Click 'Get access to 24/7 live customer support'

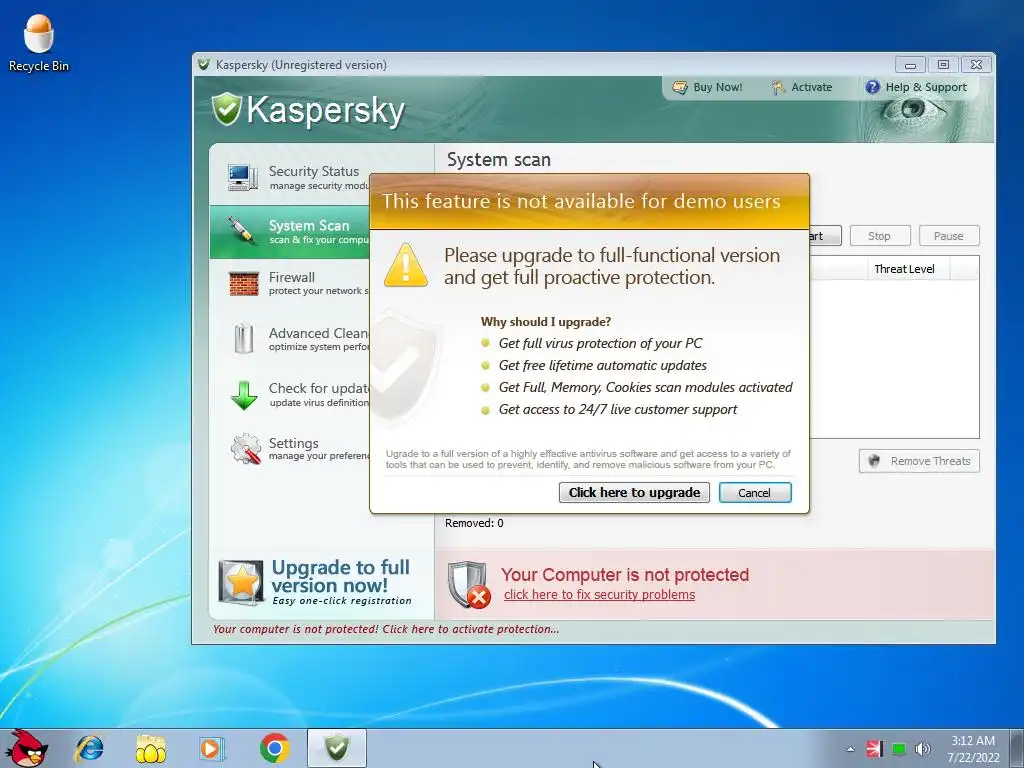618,409
